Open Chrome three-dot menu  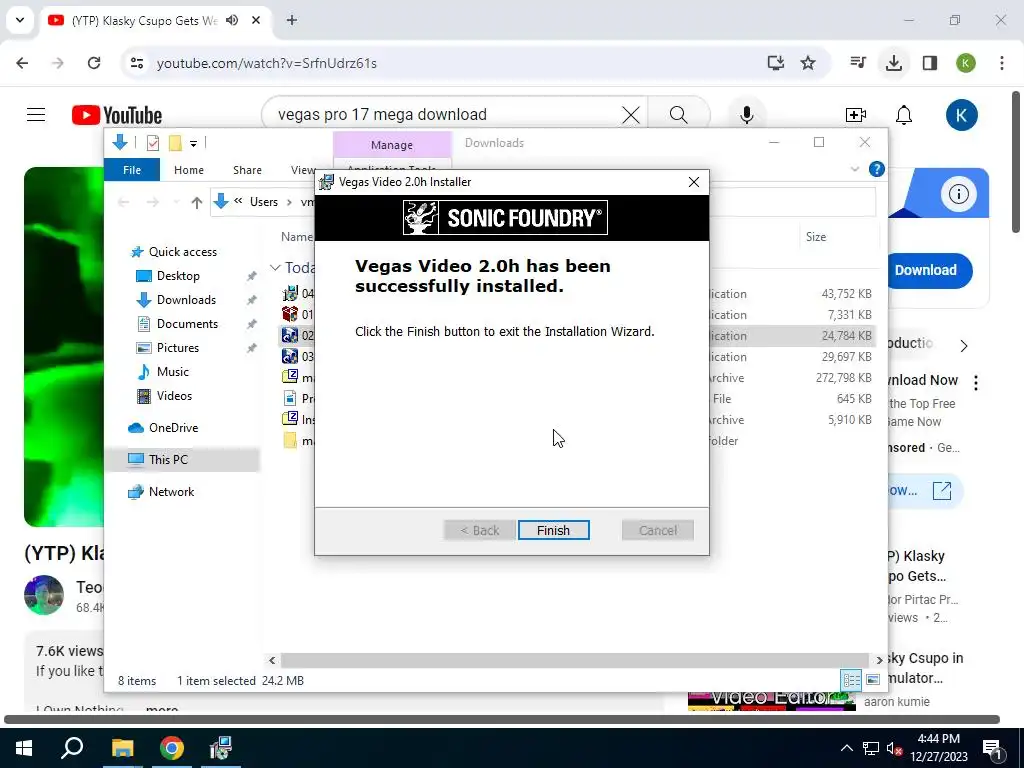(1002, 63)
